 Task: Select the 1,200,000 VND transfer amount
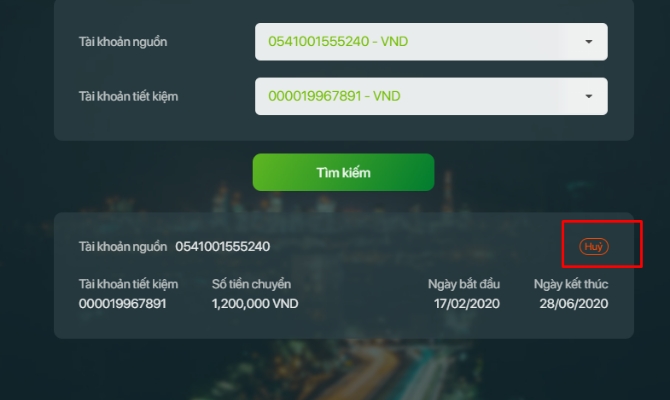point(255,304)
